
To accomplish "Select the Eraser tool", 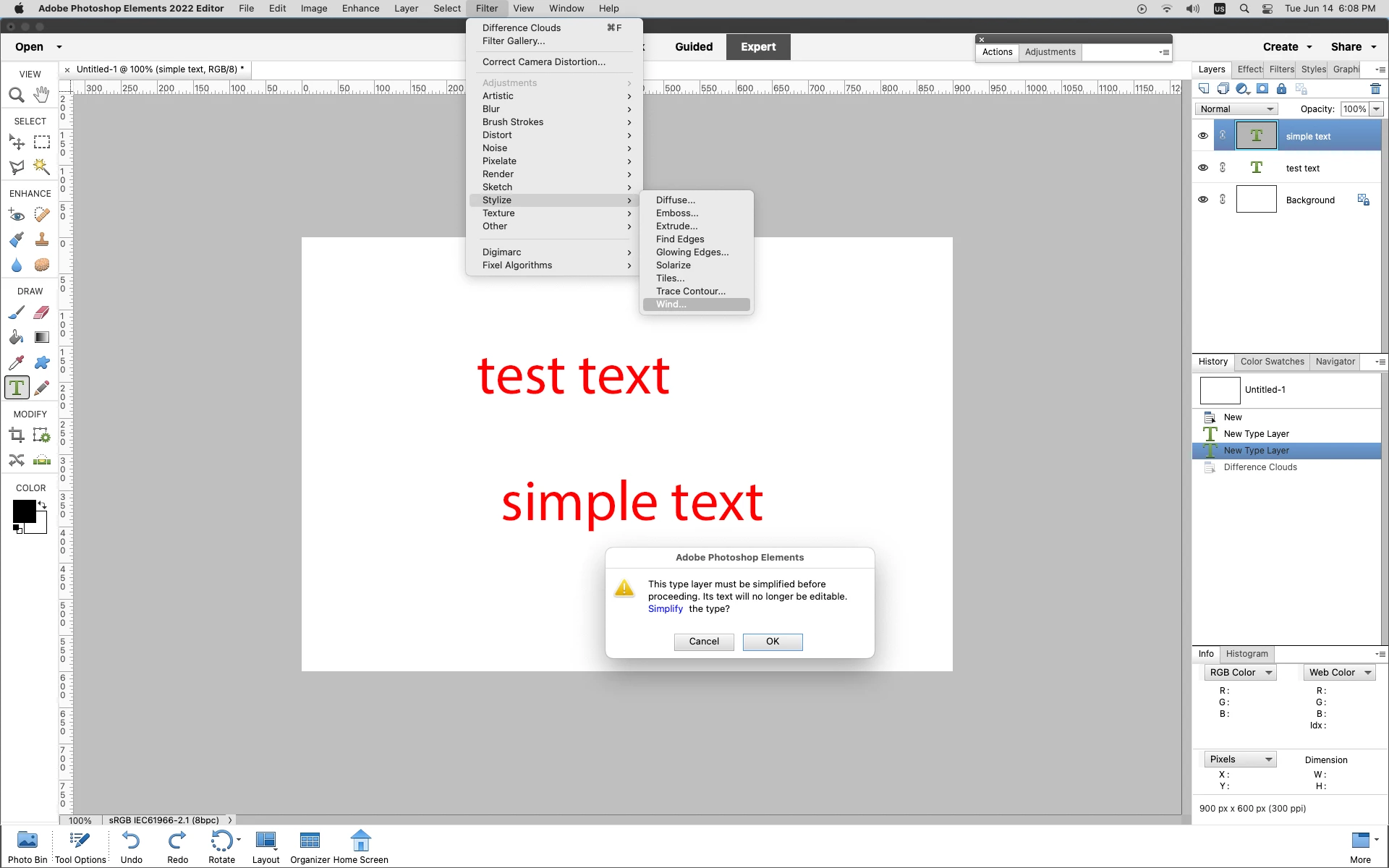I will (42, 312).
